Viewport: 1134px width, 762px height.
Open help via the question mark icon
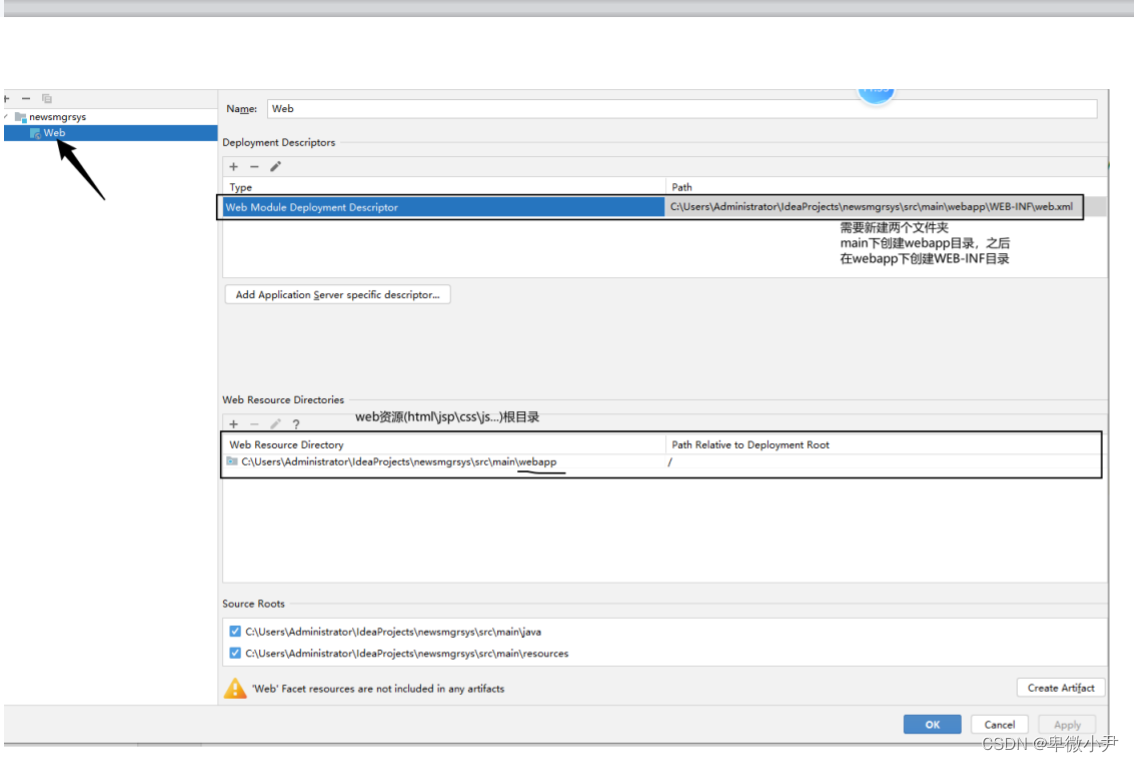(x=296, y=424)
